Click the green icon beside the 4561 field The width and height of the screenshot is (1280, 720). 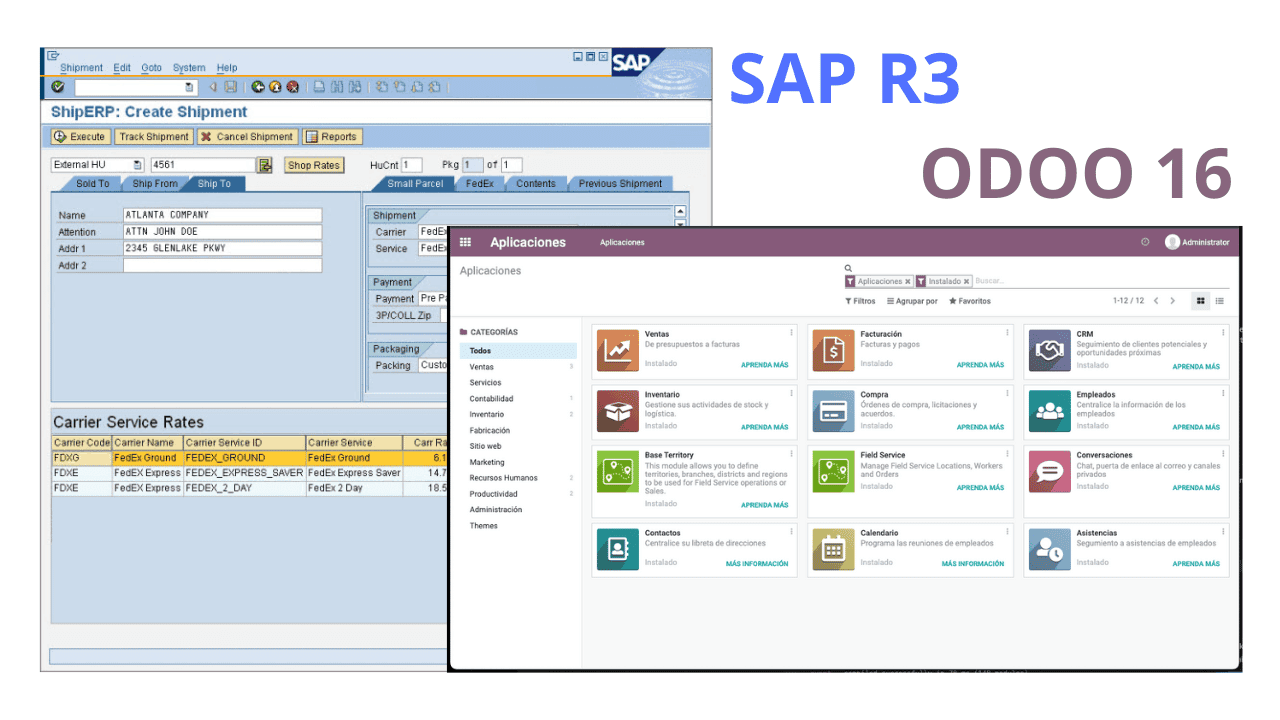coord(265,165)
